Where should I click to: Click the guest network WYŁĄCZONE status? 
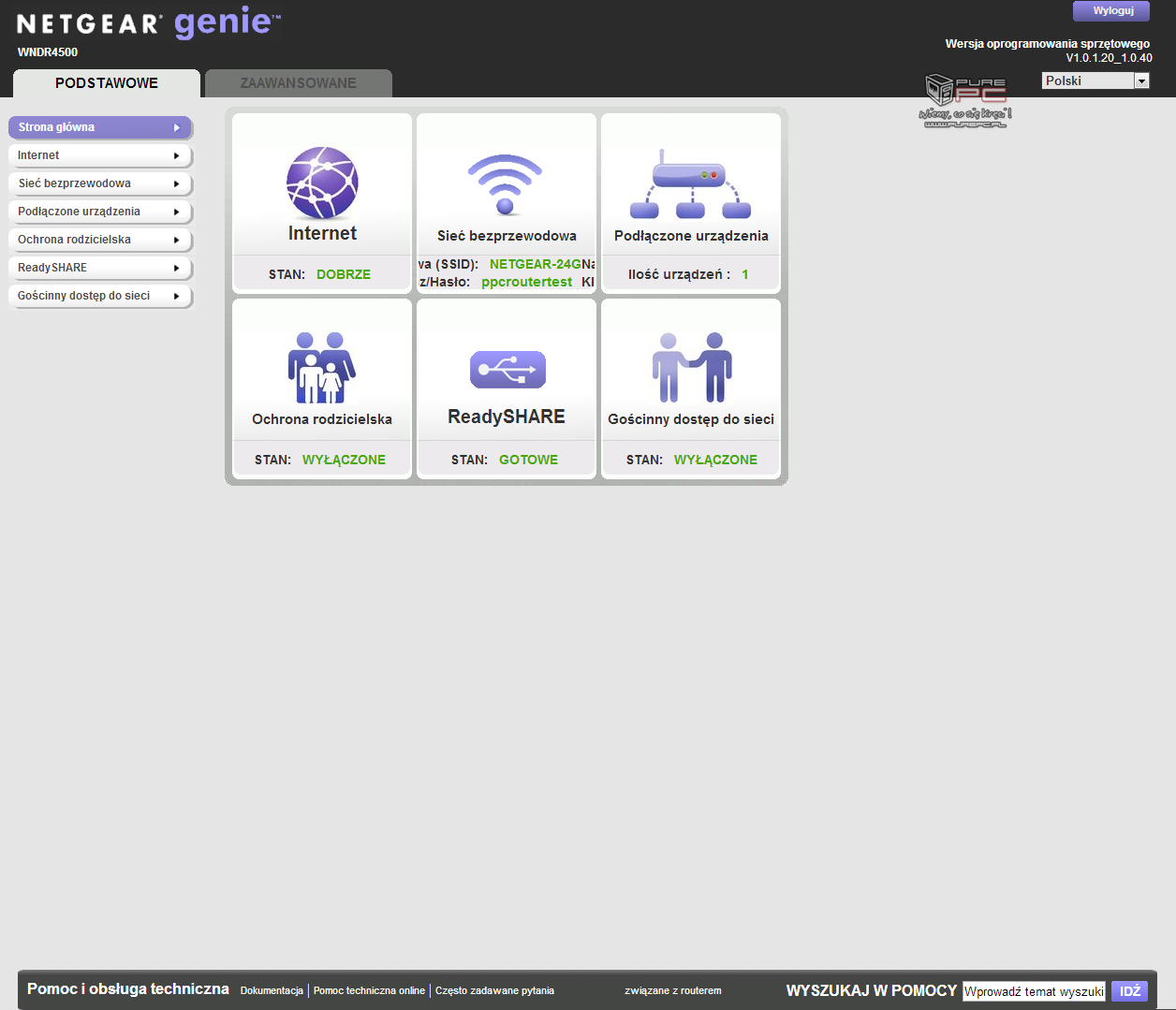coord(715,460)
